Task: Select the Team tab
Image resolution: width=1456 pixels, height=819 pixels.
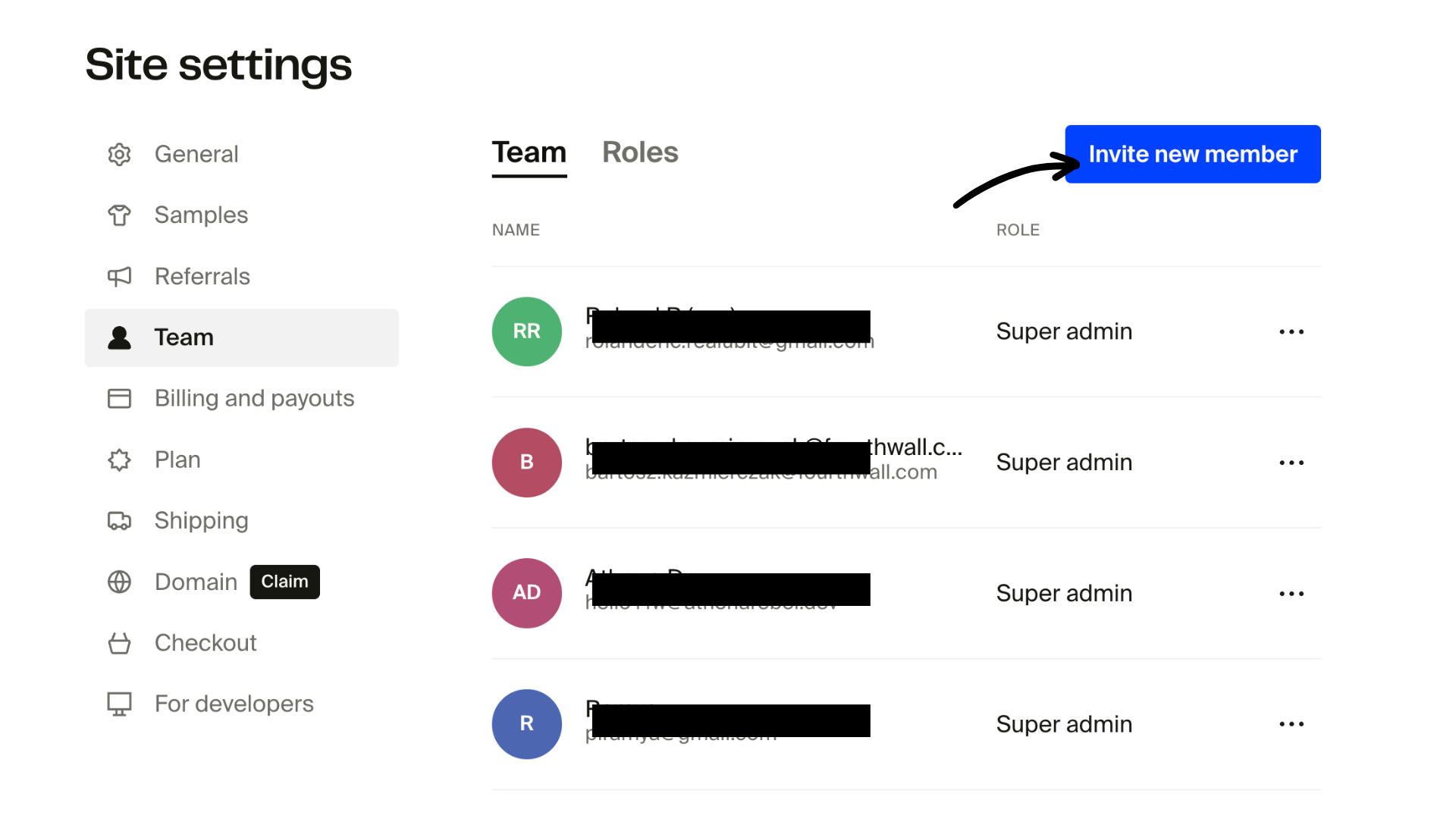Action: point(529,152)
